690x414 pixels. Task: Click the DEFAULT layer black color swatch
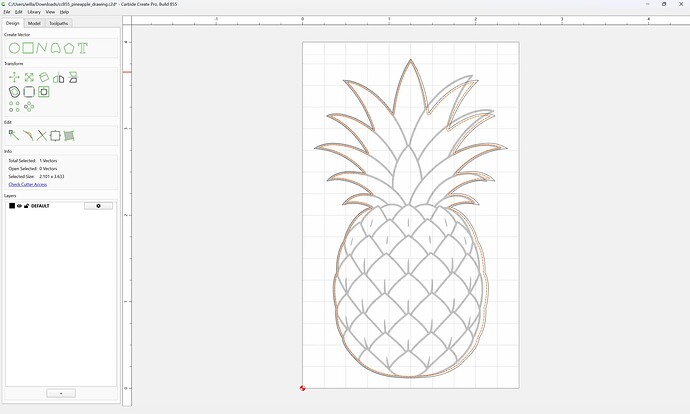12,206
